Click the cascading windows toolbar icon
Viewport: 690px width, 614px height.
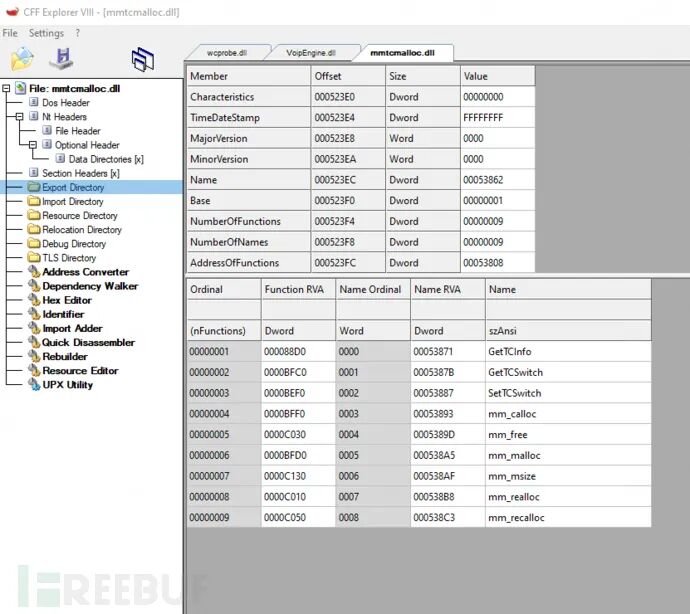(143, 59)
